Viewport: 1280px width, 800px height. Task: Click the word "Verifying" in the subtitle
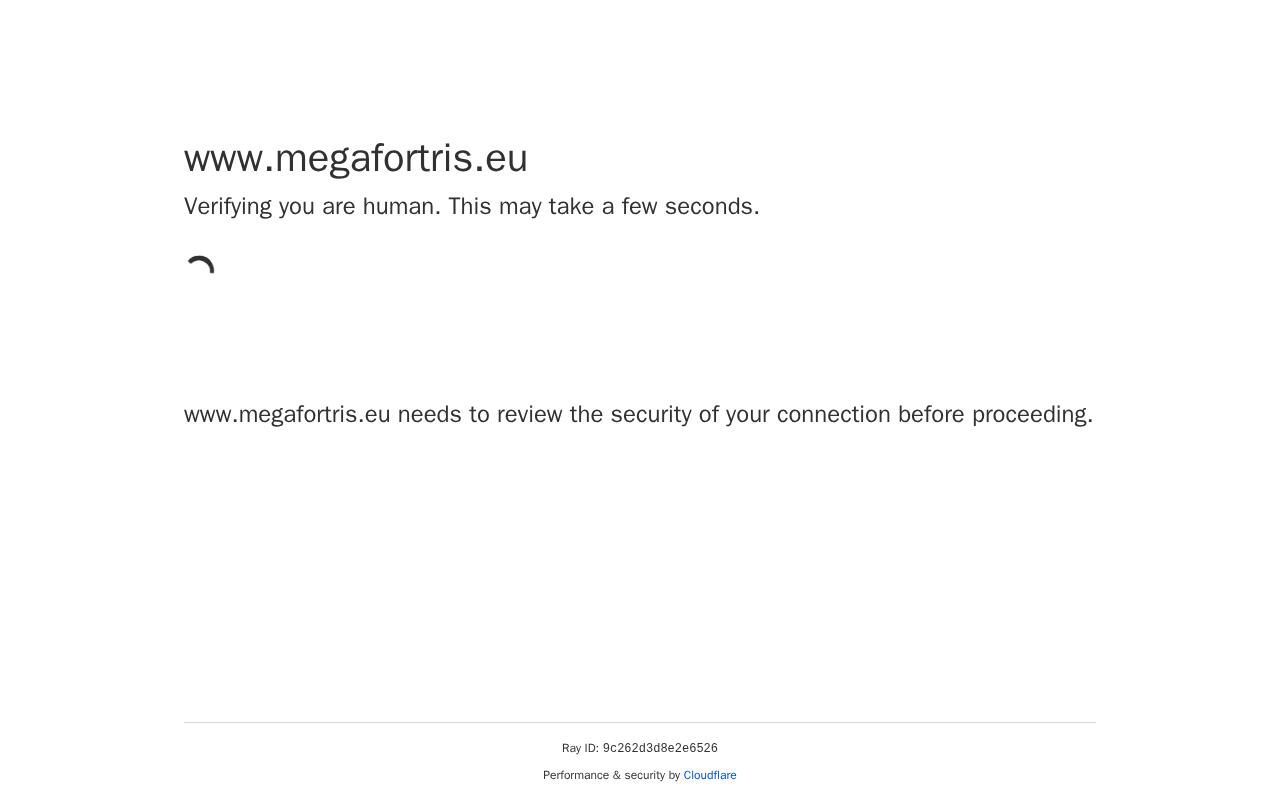[228, 207]
